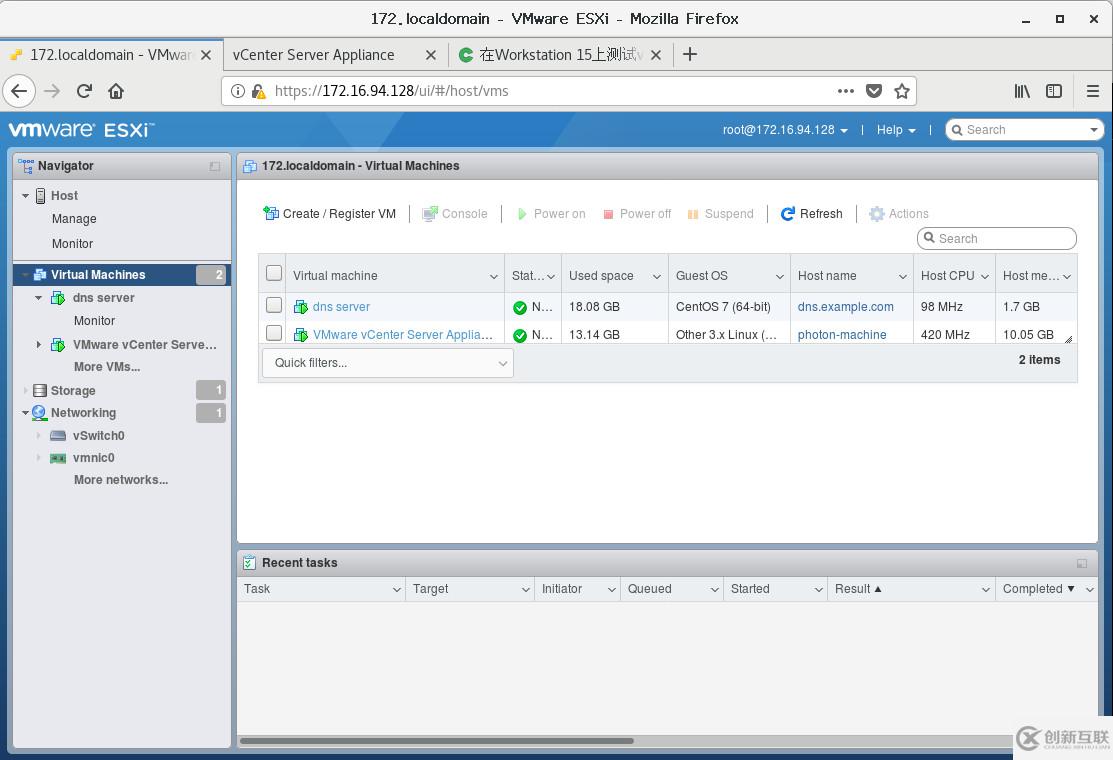Show site information icon in address bar
The width and height of the screenshot is (1113, 760).
tap(238, 91)
